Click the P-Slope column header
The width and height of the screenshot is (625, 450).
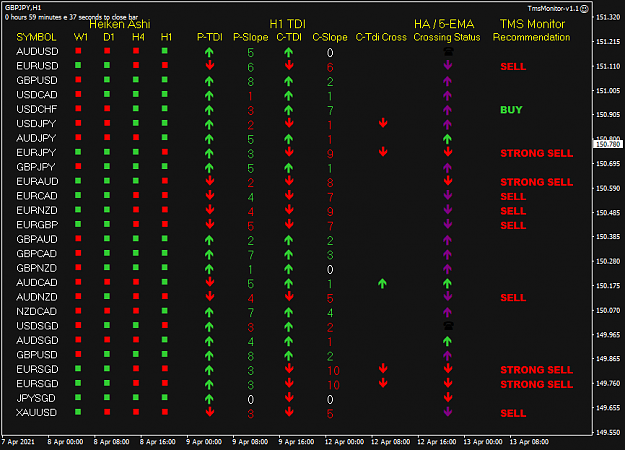tap(250, 37)
